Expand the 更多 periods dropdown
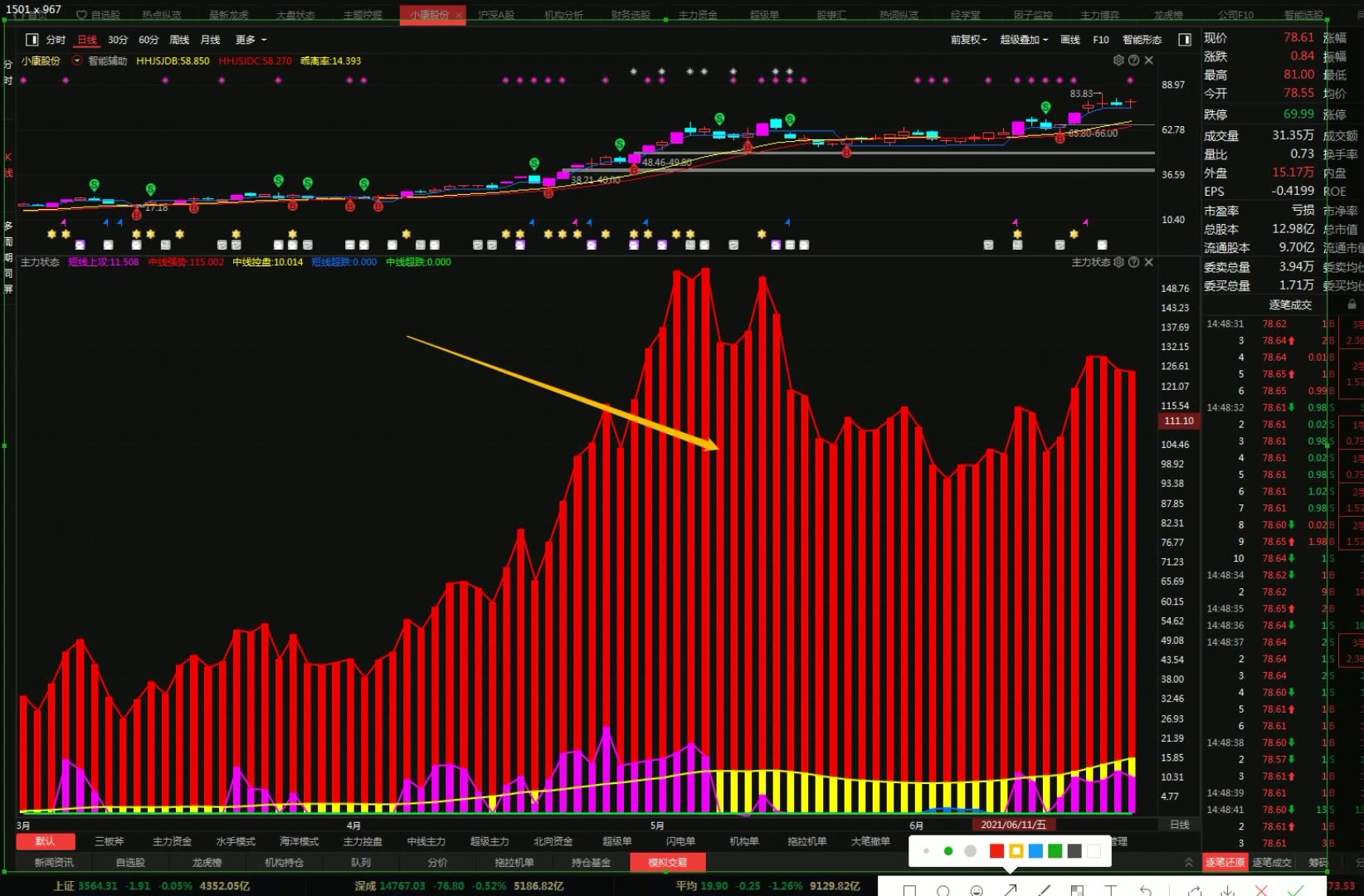 pyautogui.click(x=251, y=40)
